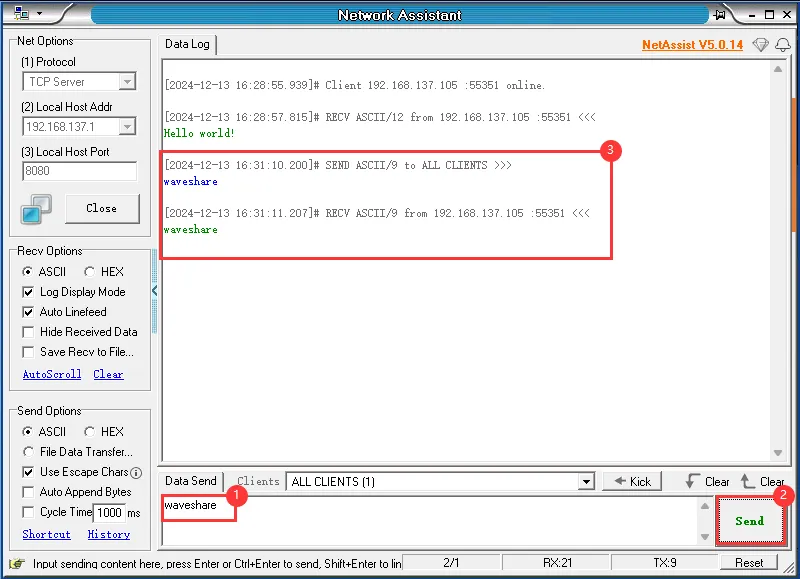Click the diamond icon beside NetAssist version
800x579 pixels.
coord(760,45)
